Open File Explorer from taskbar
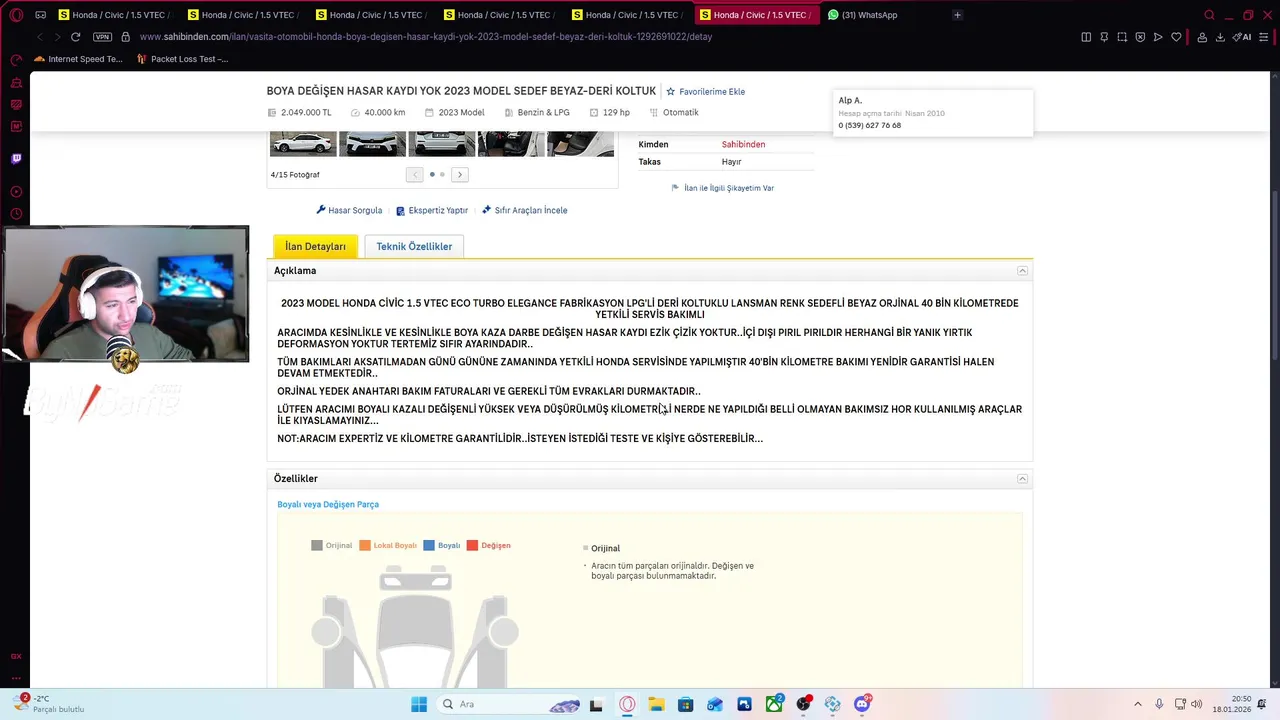The height and width of the screenshot is (720, 1280). coord(656,704)
